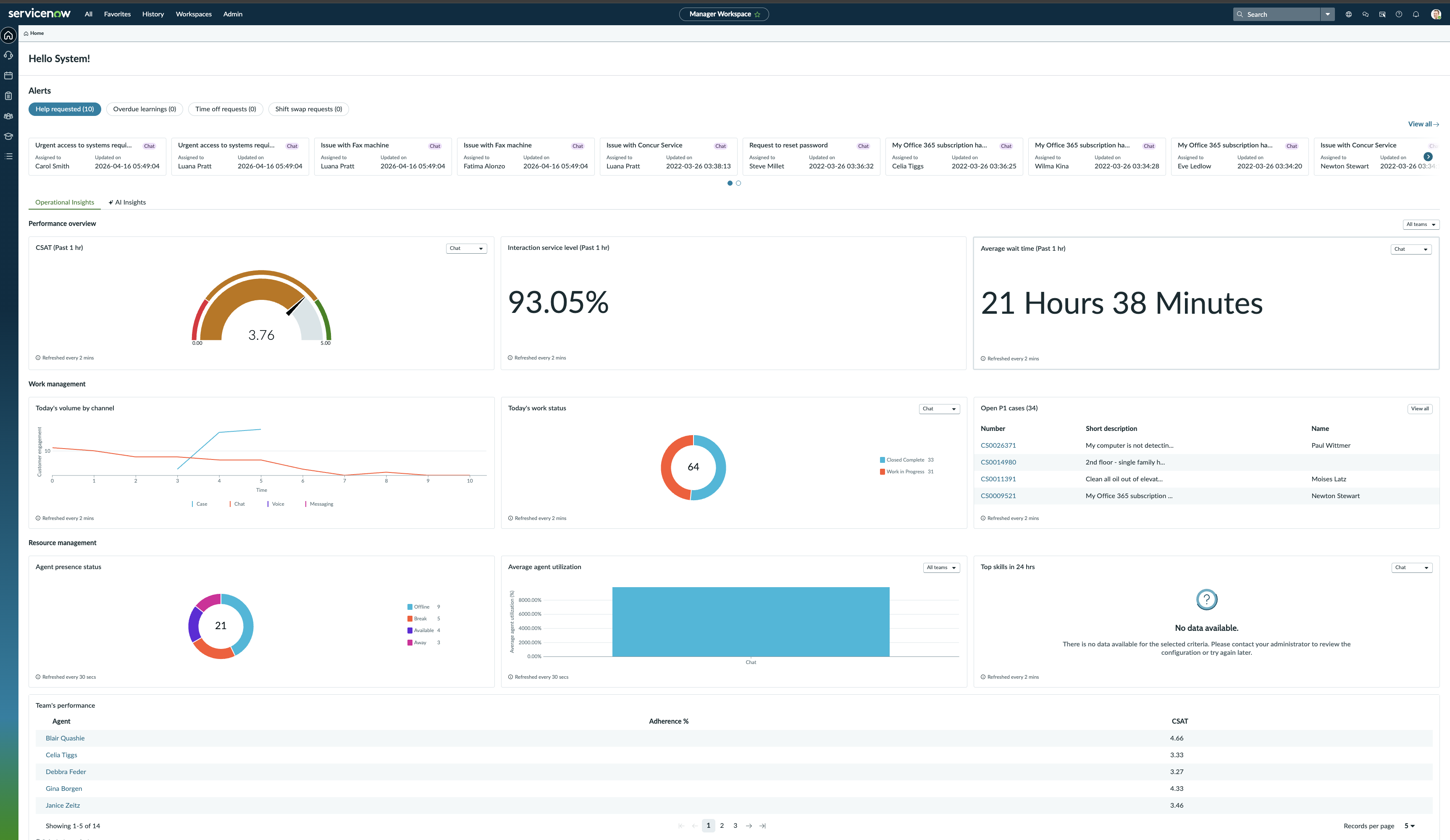
Task: Click Work in Progress legend color swatch
Action: pyautogui.click(x=882, y=472)
